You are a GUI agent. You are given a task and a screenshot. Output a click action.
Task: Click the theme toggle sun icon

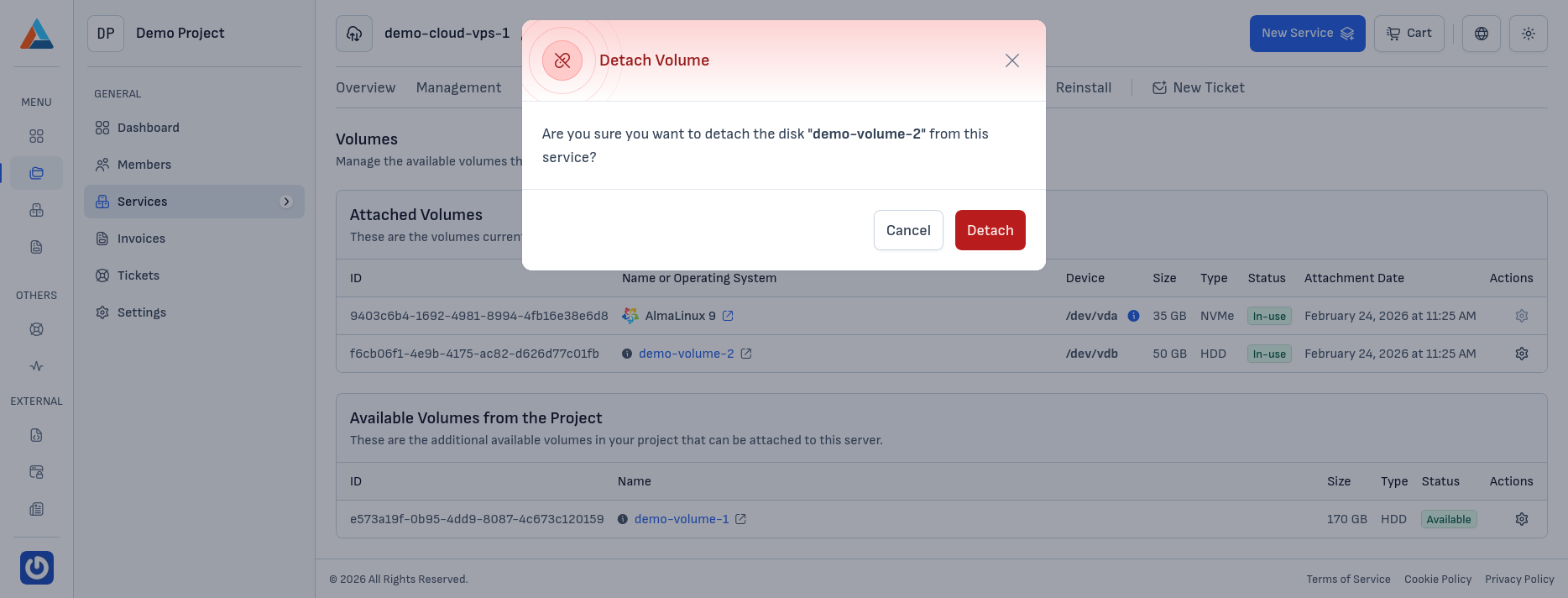(1528, 34)
